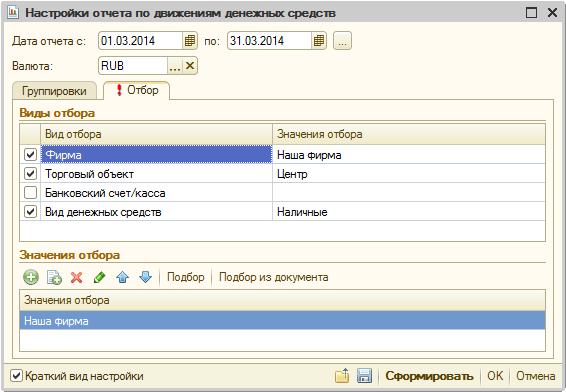The image size is (566, 392).
Task: Select the Отбор tab
Action: (137, 90)
